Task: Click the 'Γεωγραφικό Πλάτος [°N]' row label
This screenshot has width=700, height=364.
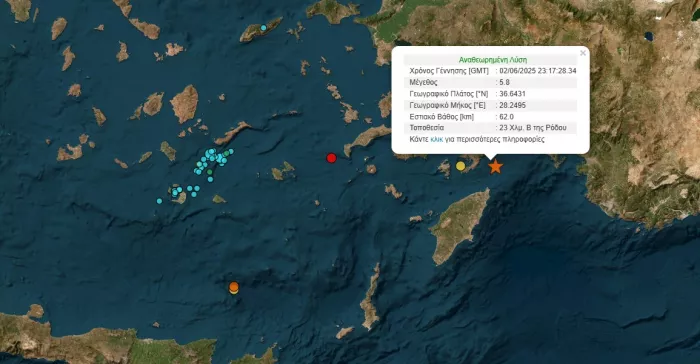Action: [449, 94]
